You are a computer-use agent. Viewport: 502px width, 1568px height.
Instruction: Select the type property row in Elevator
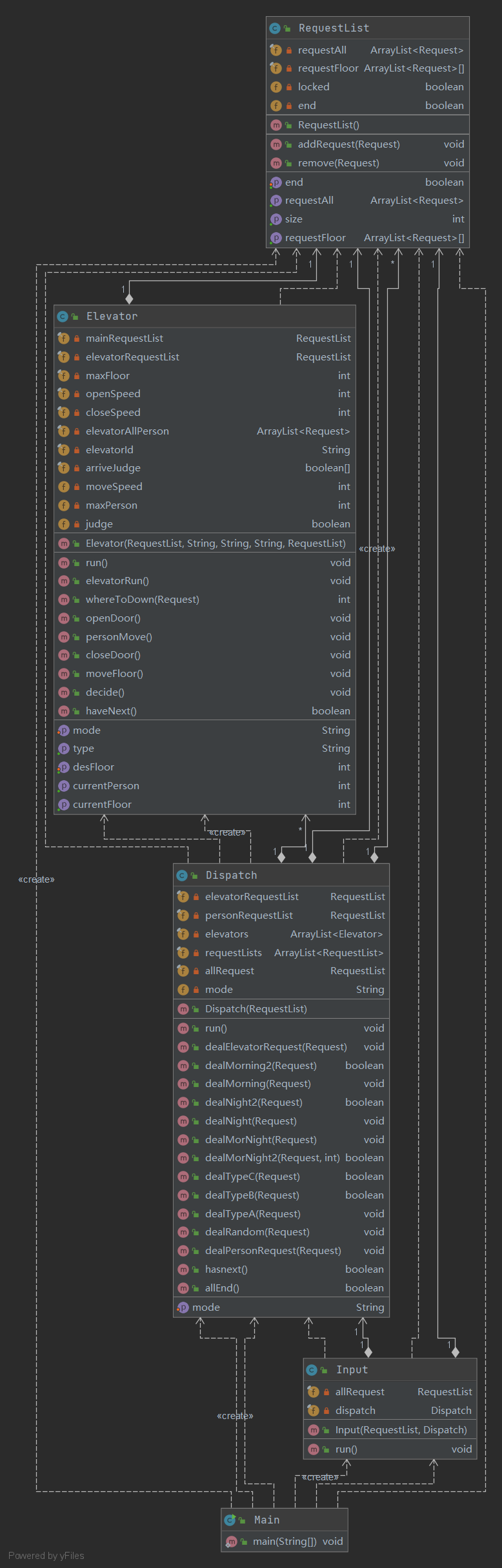coord(205,749)
